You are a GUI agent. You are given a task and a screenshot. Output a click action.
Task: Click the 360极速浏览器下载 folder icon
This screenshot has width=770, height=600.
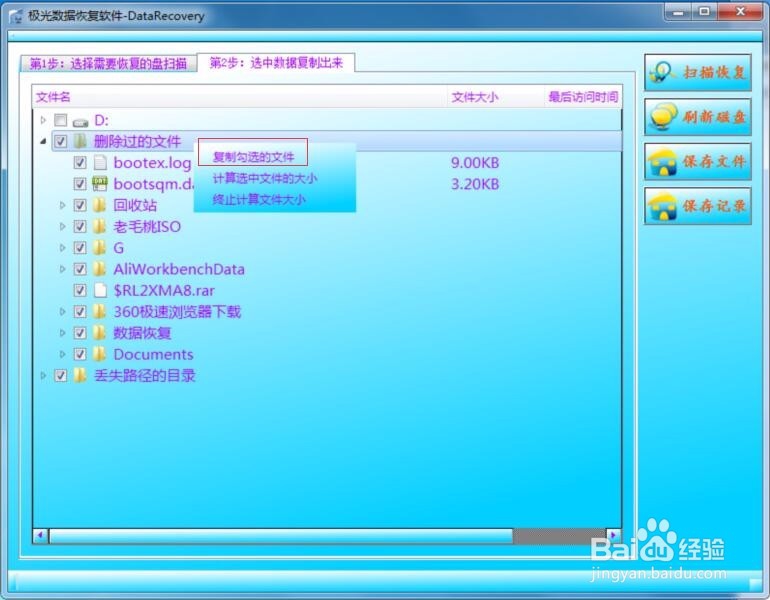coord(99,311)
